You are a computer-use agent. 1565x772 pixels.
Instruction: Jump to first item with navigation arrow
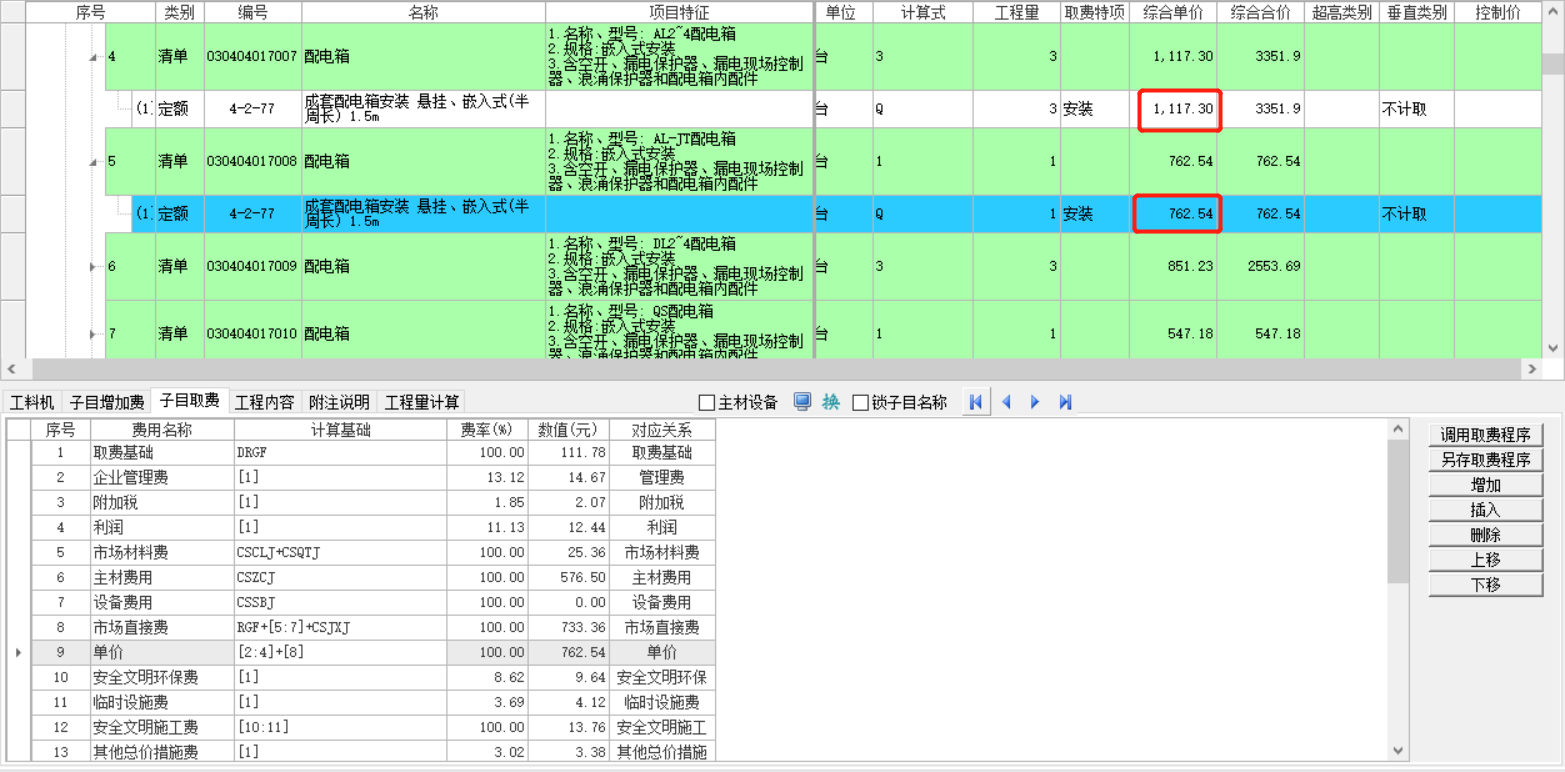coord(976,402)
